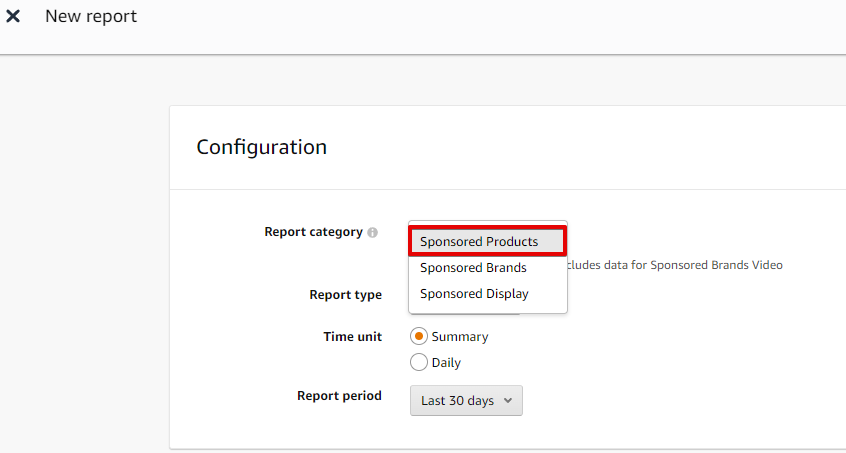Viewport: 846px width, 453px height.
Task: Open the Last 30 days dropdown
Action: pyautogui.click(x=465, y=400)
